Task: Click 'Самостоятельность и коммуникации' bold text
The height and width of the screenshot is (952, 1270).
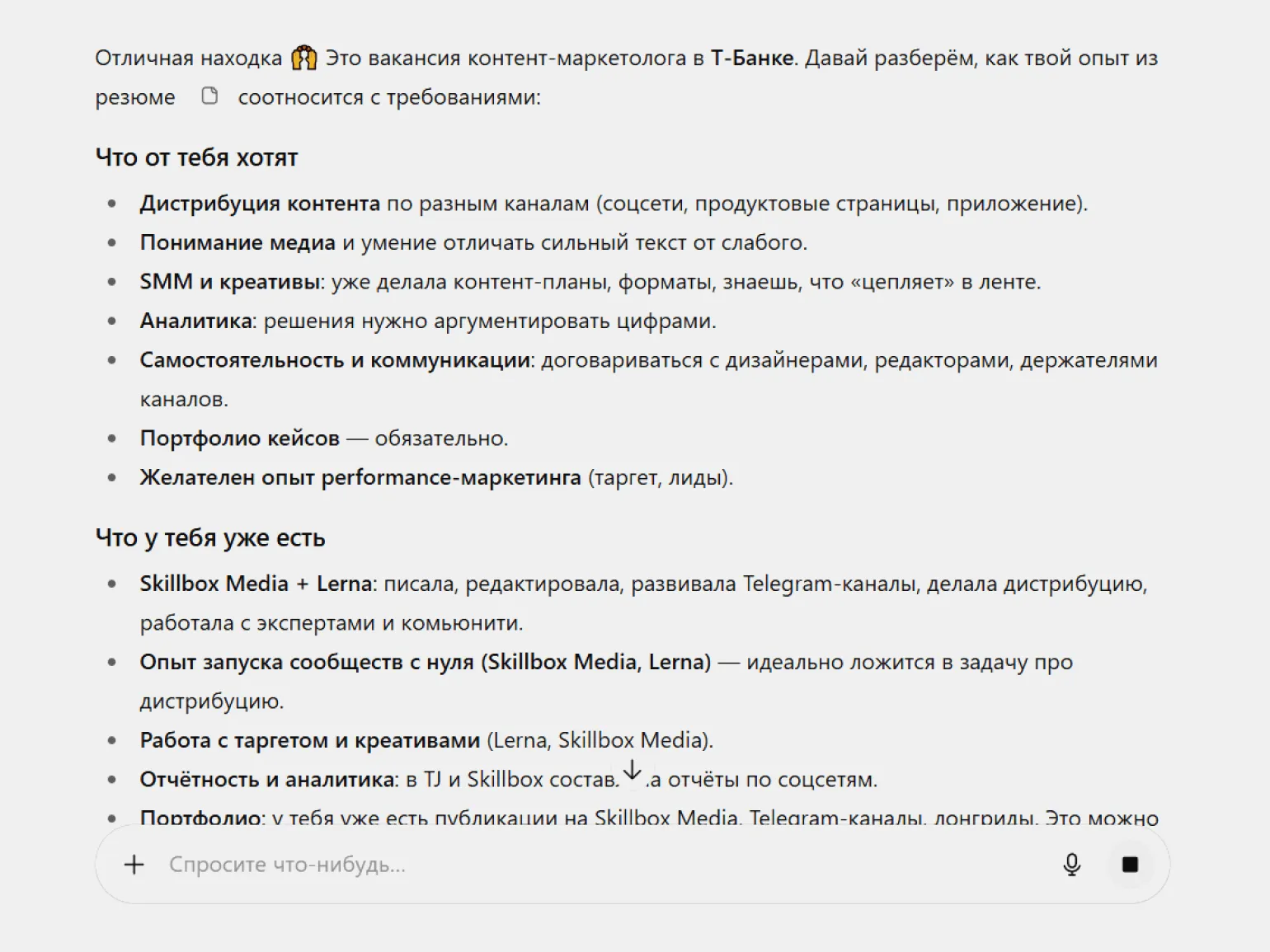Action: pos(335,360)
